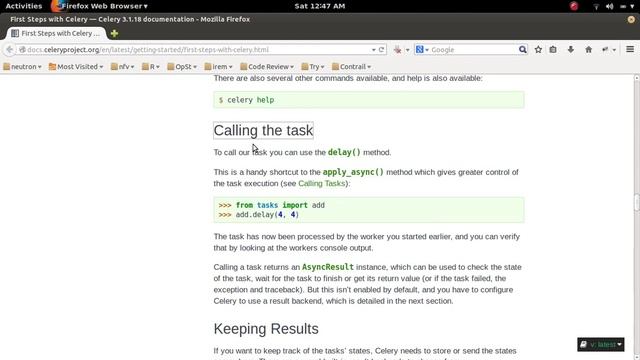The image size is (640, 360).
Task: Open the Activities overview
Action: tap(24, 6)
